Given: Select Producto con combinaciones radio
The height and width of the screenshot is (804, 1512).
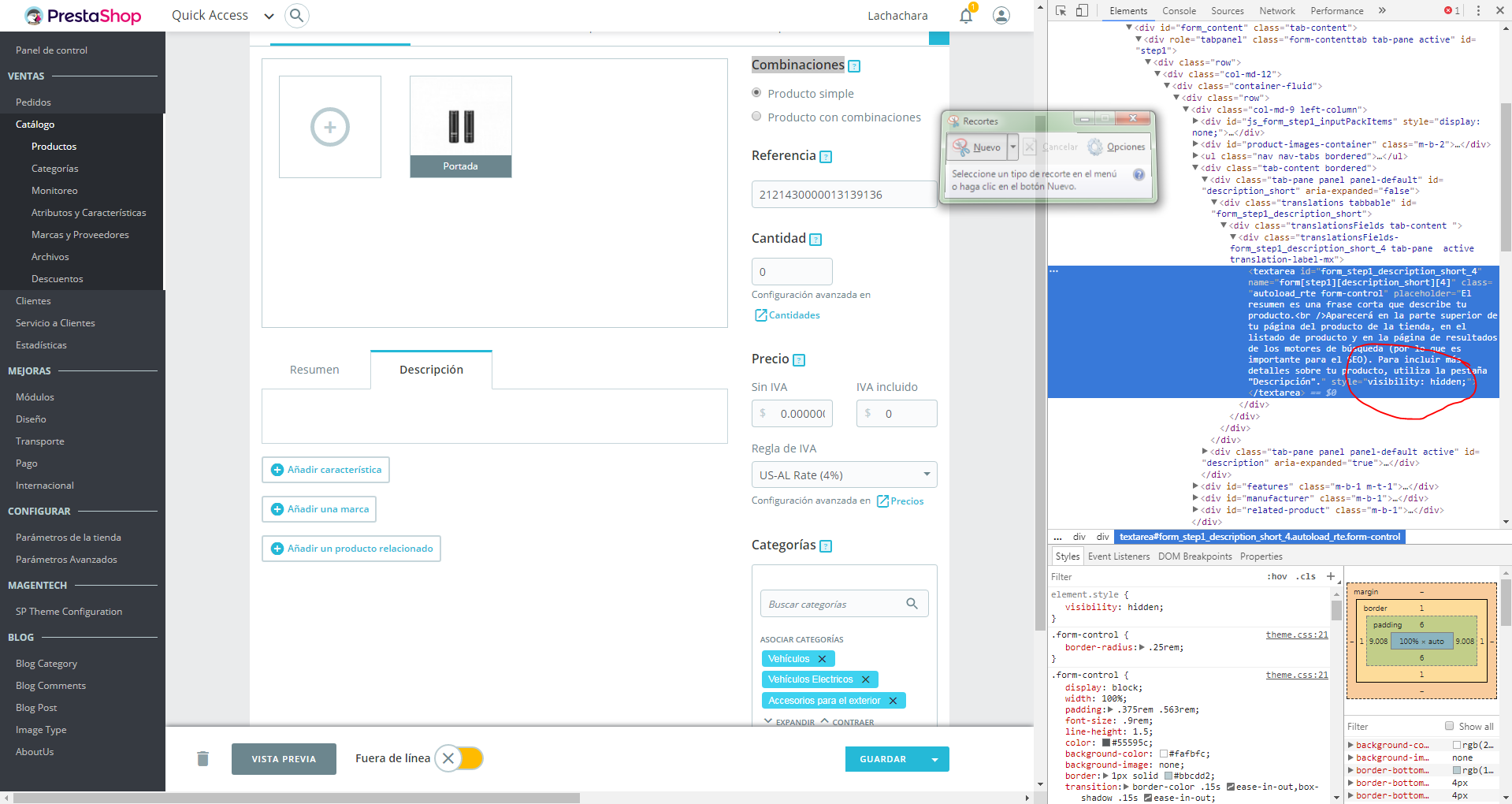Looking at the screenshot, I should (x=756, y=117).
